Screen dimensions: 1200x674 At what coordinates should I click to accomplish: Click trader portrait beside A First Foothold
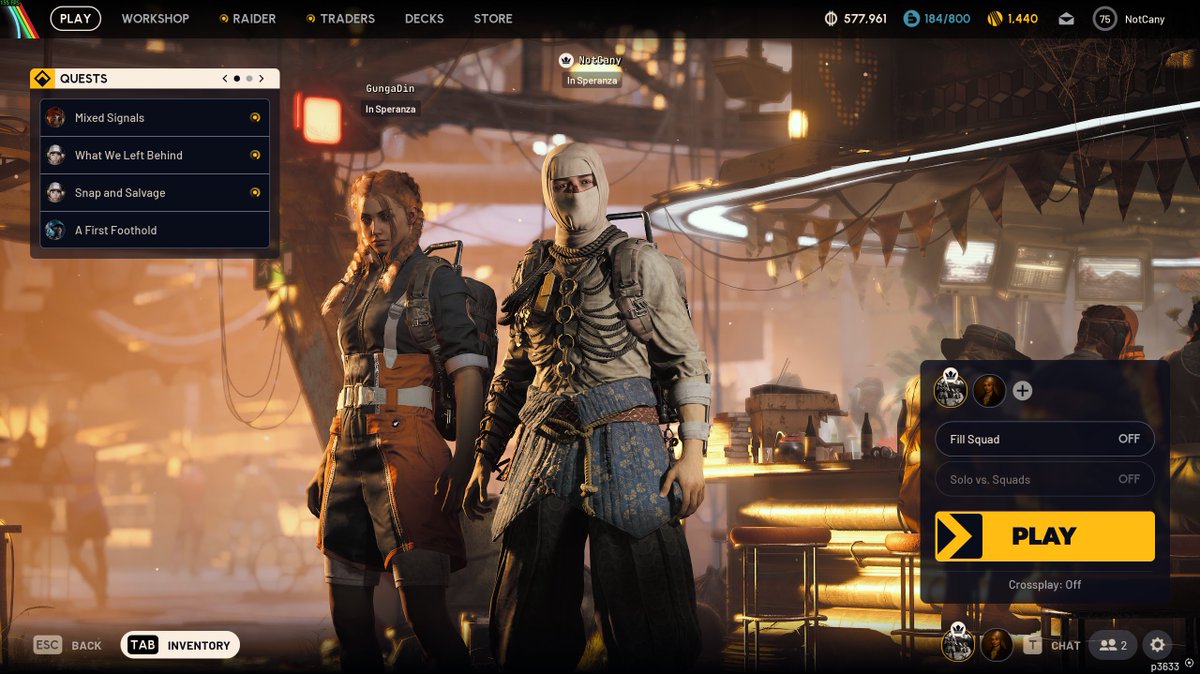pos(56,230)
